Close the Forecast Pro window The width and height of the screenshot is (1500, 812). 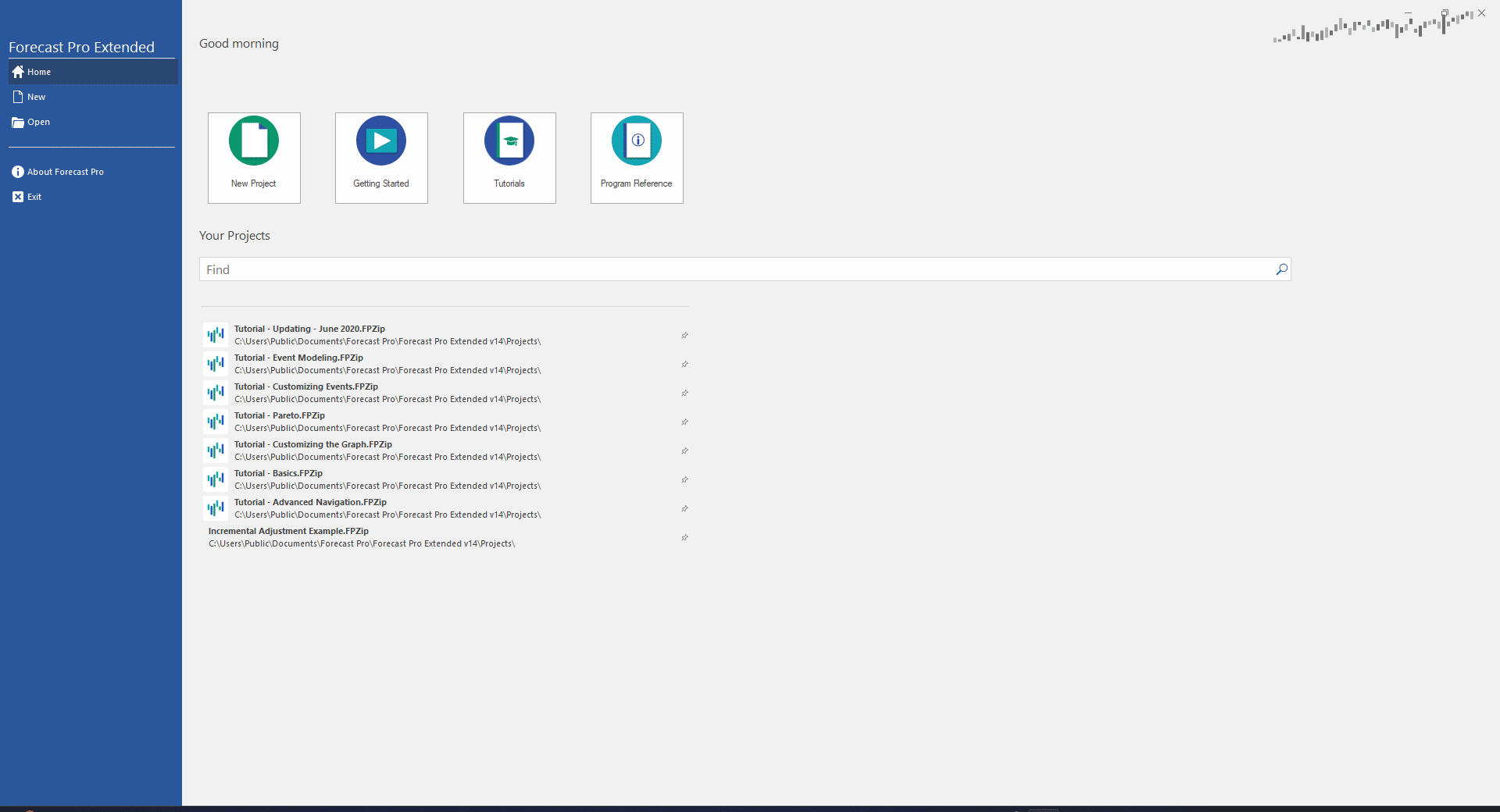[1481, 13]
